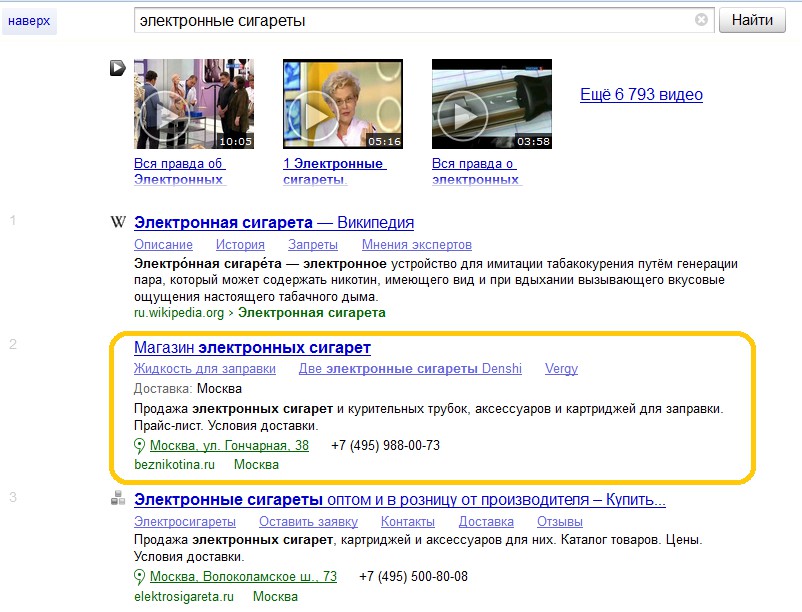Viewport: 802px width, 612px height.
Task: Click map pin icon beside Волоколамское ш.
Action: pos(139,577)
